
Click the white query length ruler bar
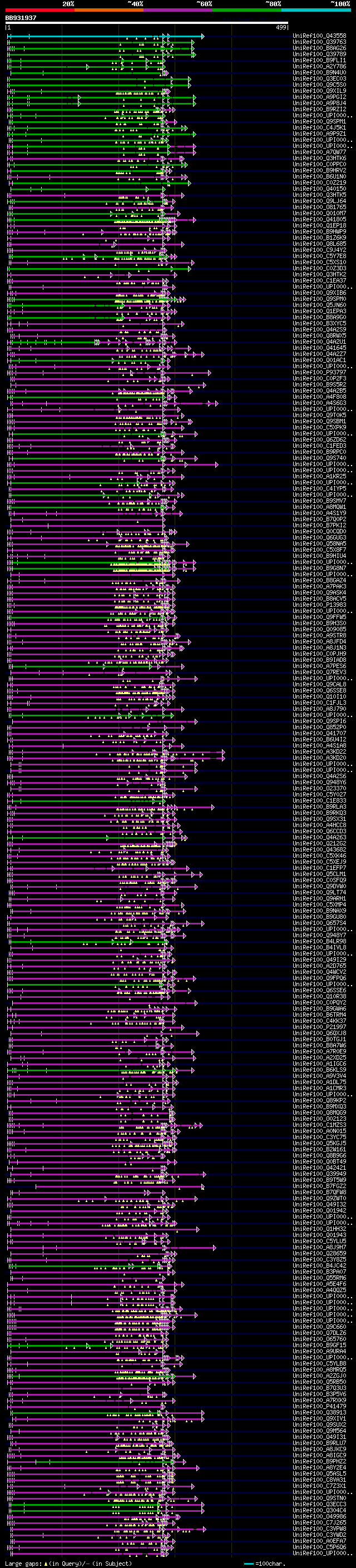coord(147,23)
